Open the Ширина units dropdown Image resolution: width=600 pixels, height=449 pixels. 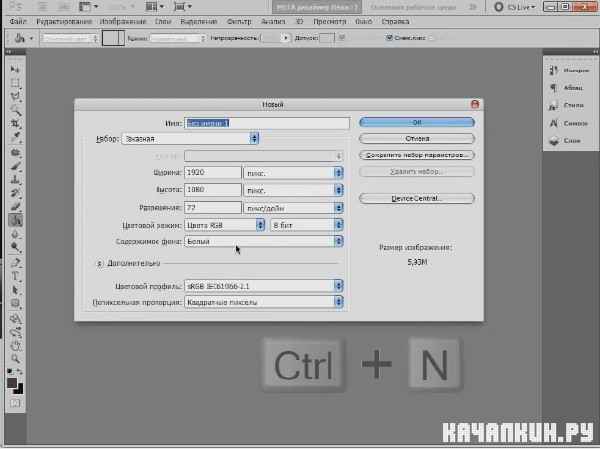tap(293, 173)
